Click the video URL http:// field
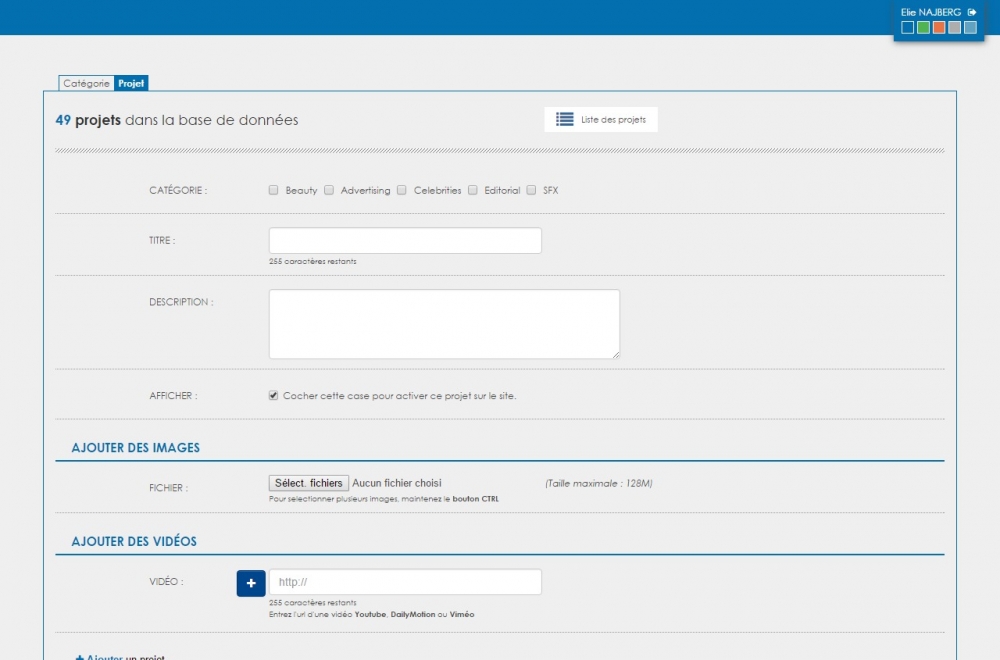 coord(405,582)
